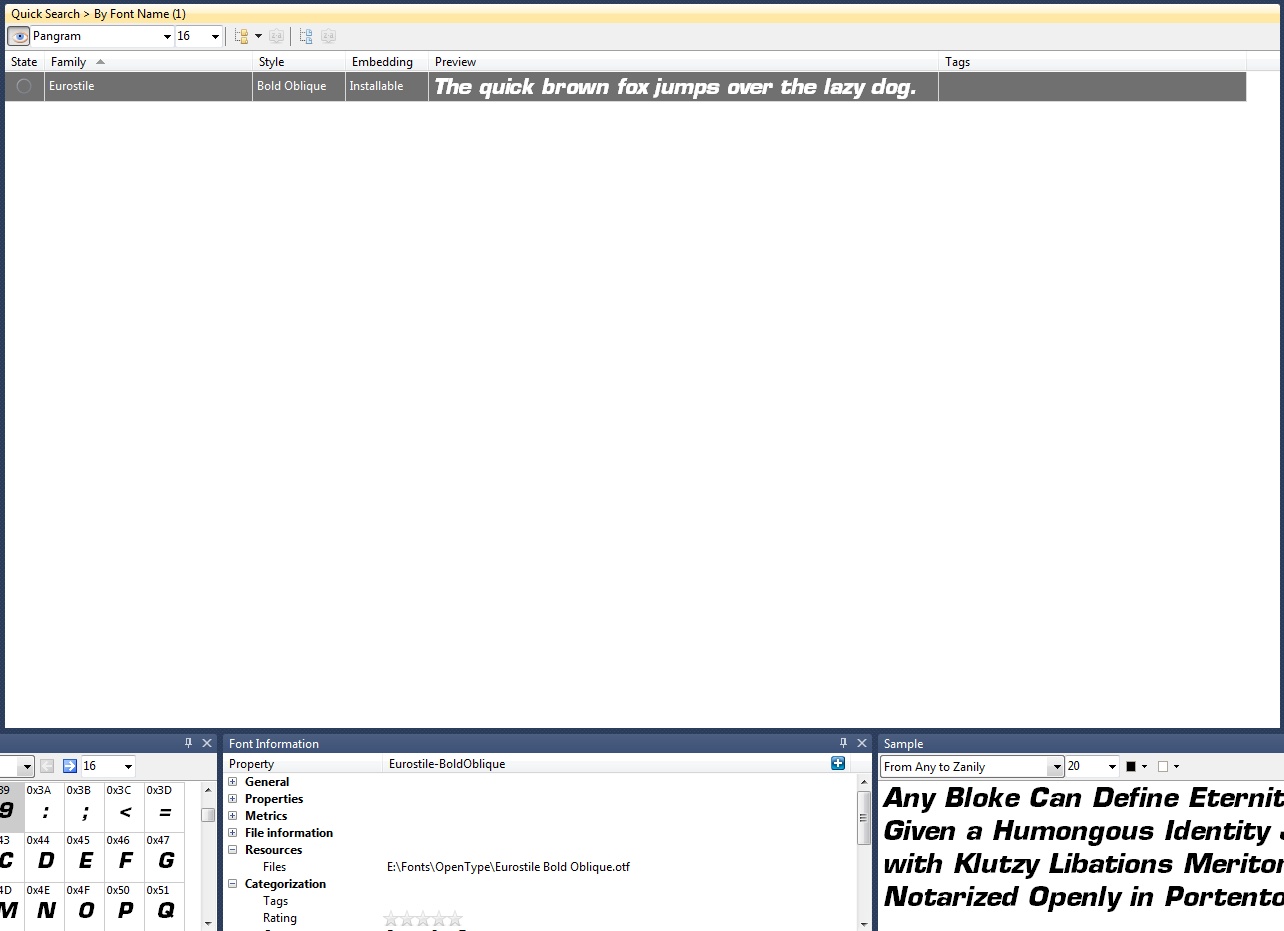1284x931 pixels.
Task: Select the 0x46 F glyph cell
Action: [125, 857]
